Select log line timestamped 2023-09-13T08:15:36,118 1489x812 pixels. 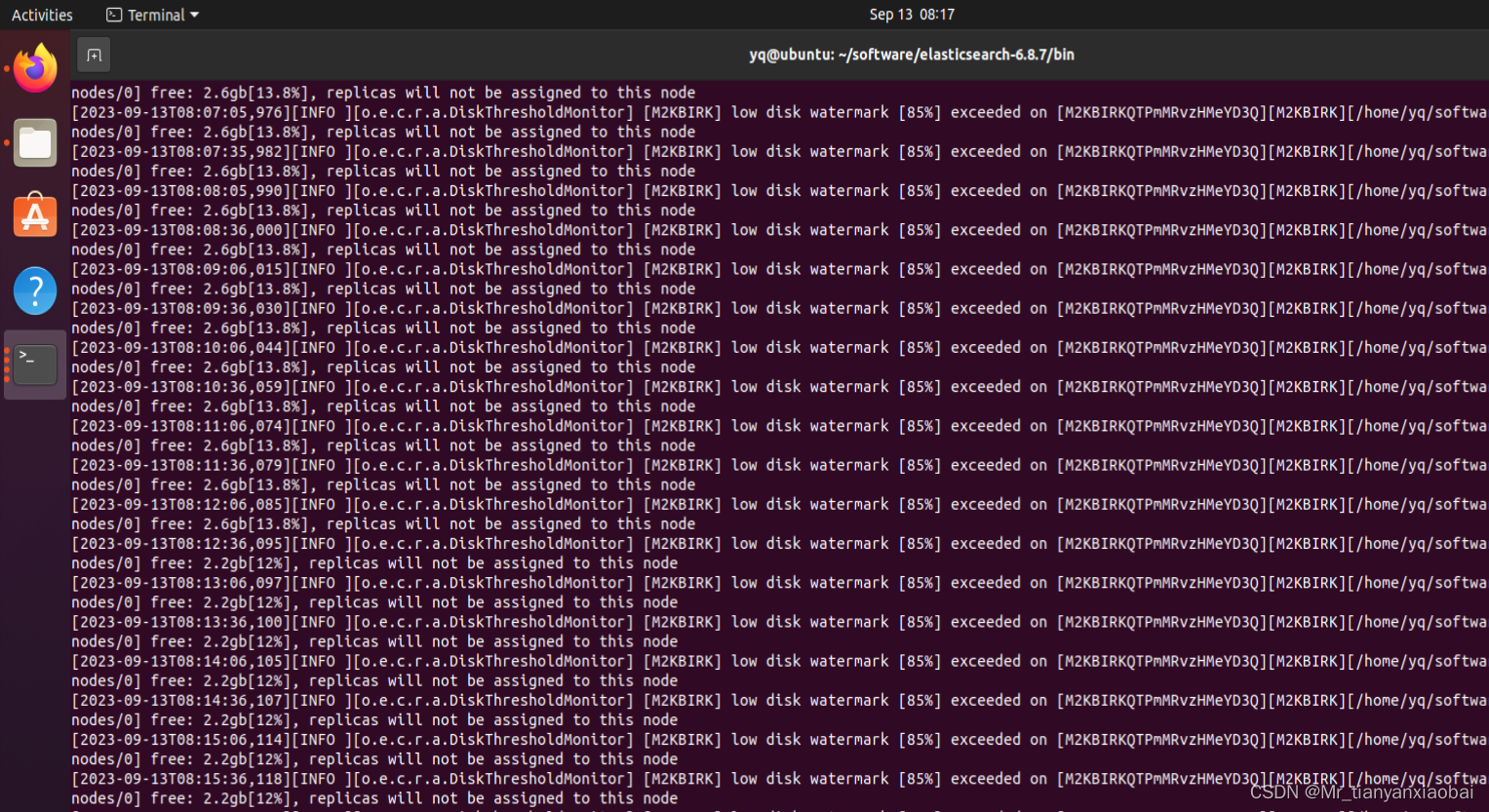click(x=780, y=779)
